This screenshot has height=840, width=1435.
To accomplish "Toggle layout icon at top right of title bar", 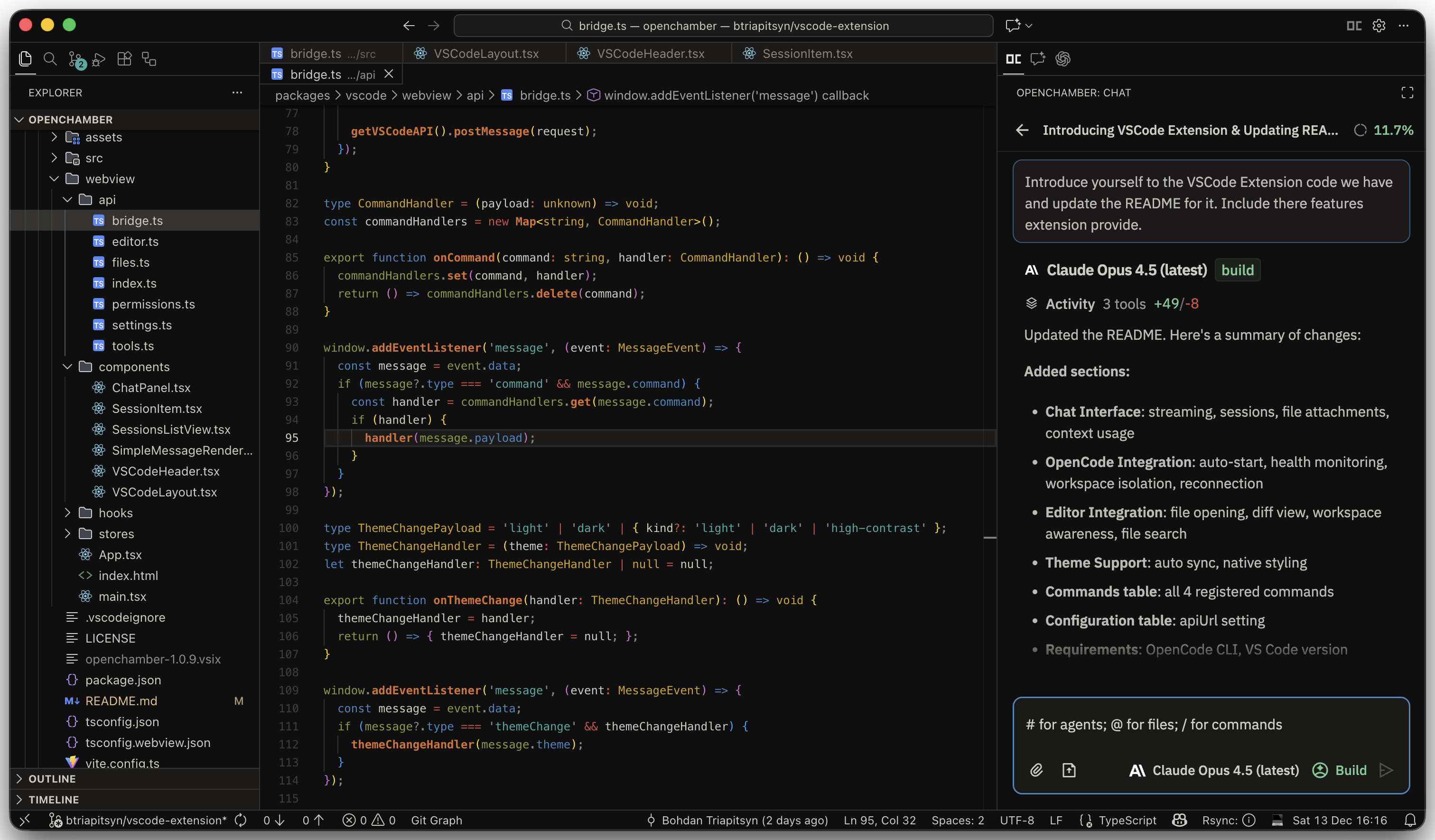I will 1354,26.
